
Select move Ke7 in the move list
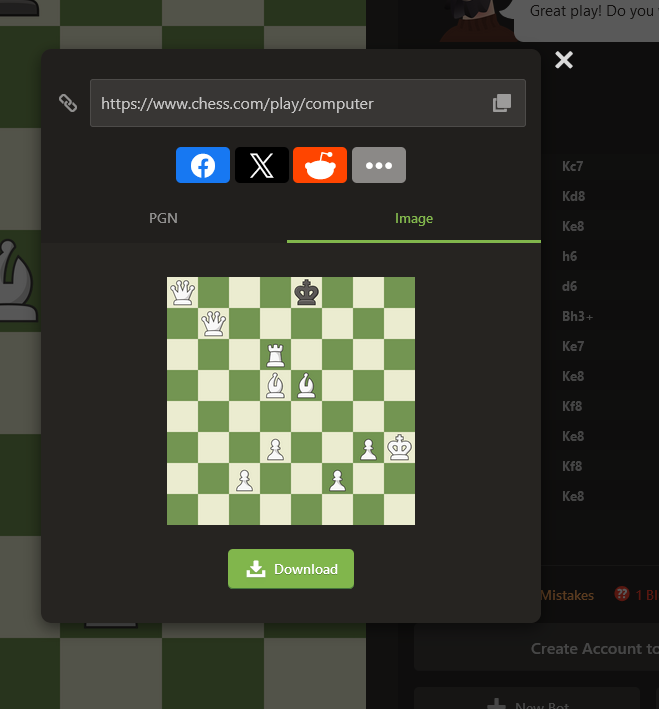pyautogui.click(x=573, y=346)
